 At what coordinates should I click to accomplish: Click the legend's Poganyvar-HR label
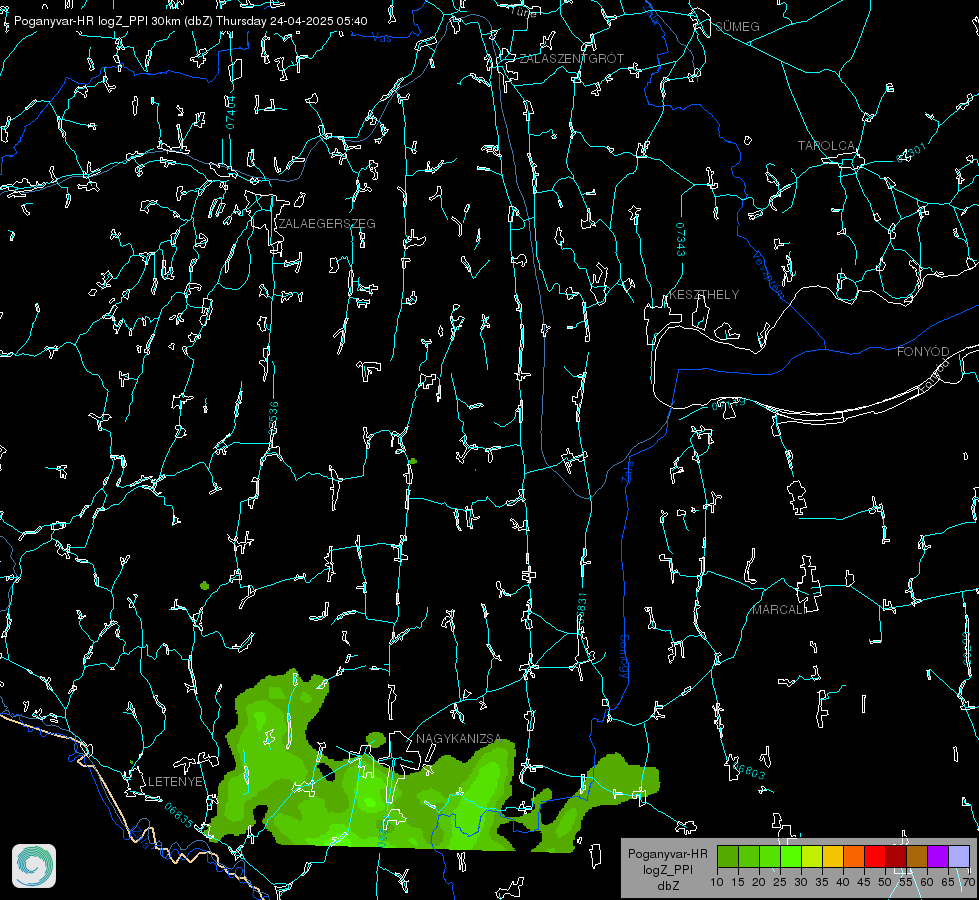[667, 854]
